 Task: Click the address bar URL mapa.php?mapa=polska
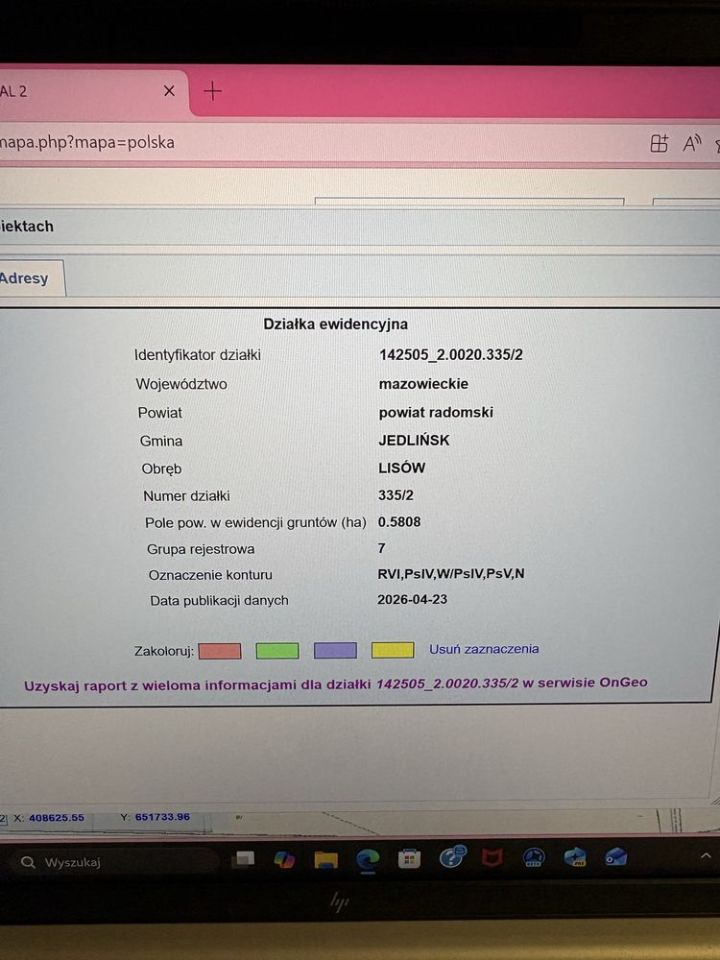click(x=87, y=142)
